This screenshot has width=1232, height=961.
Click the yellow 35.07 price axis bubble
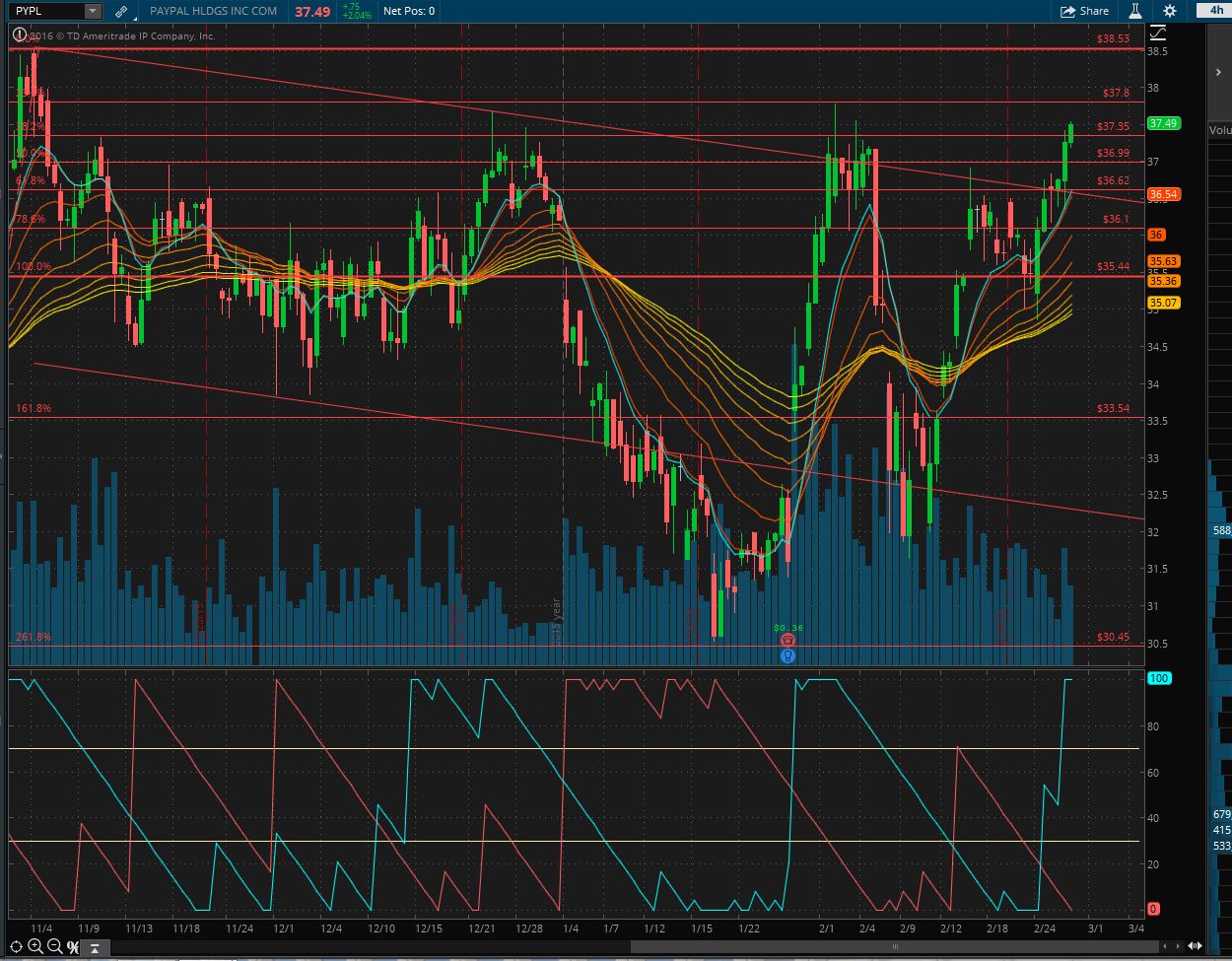1164,303
